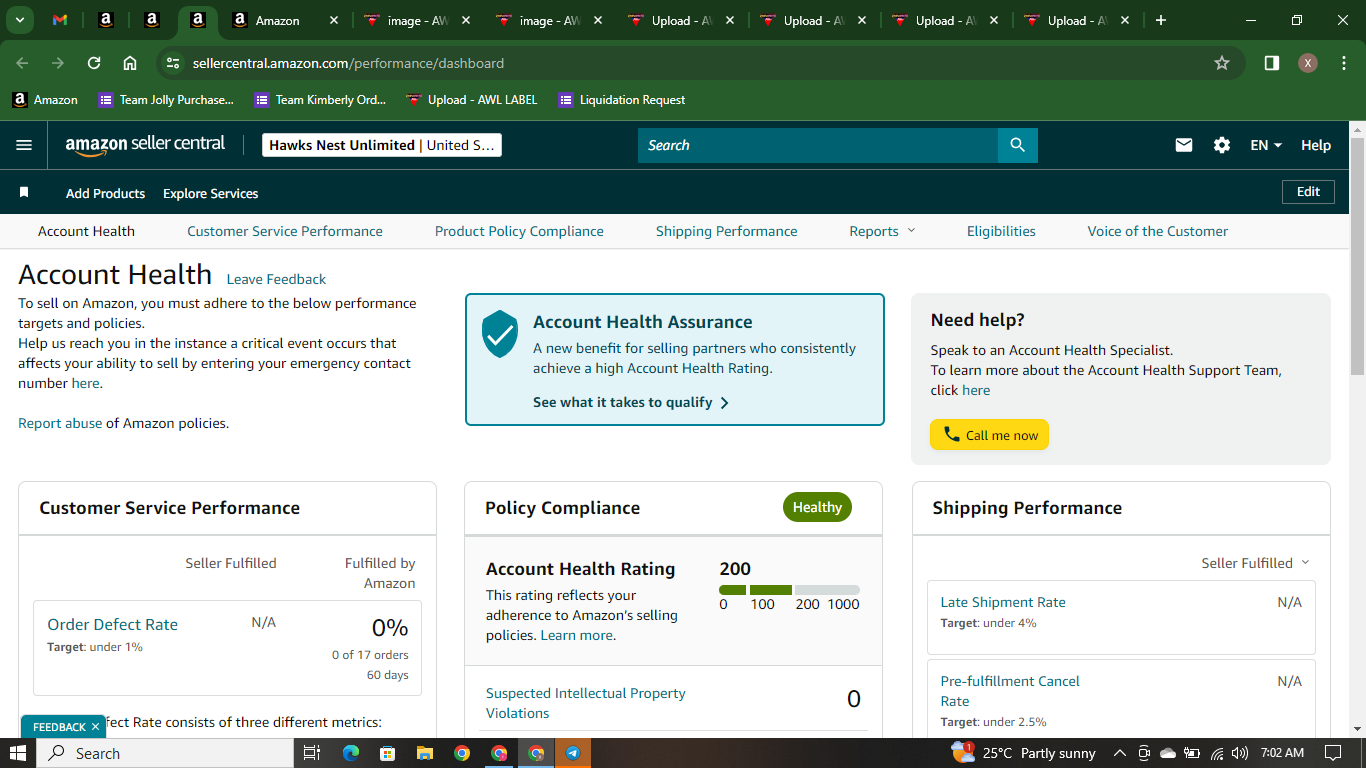Click the Seller Central search field
1366x768 pixels.
tap(818, 145)
